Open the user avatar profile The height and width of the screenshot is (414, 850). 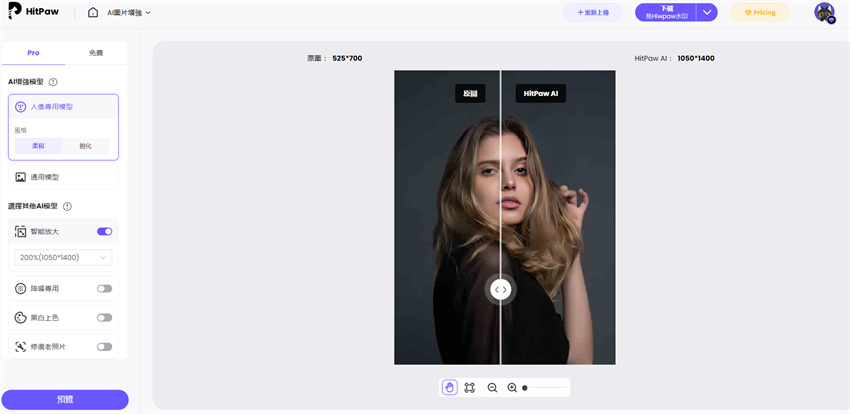click(824, 12)
